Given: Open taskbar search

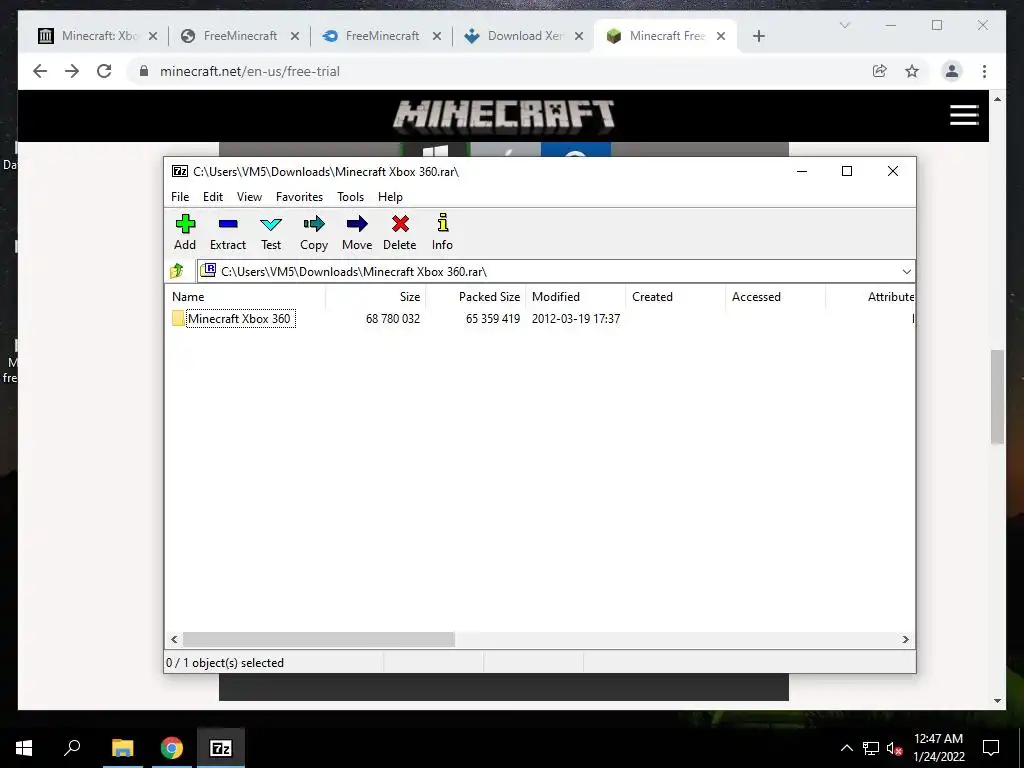Looking at the screenshot, I should [x=72, y=748].
